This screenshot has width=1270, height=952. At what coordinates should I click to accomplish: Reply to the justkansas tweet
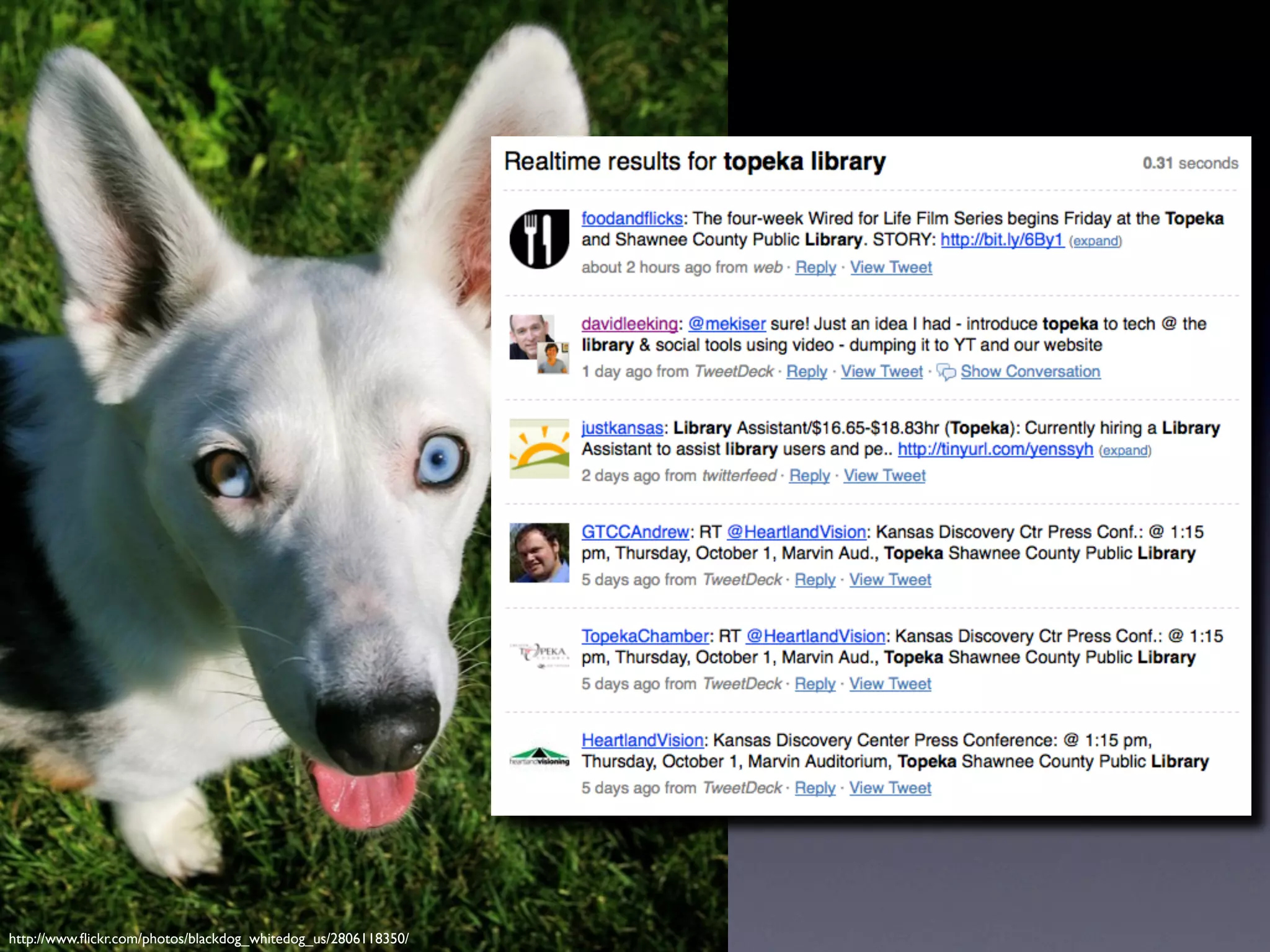[809, 476]
